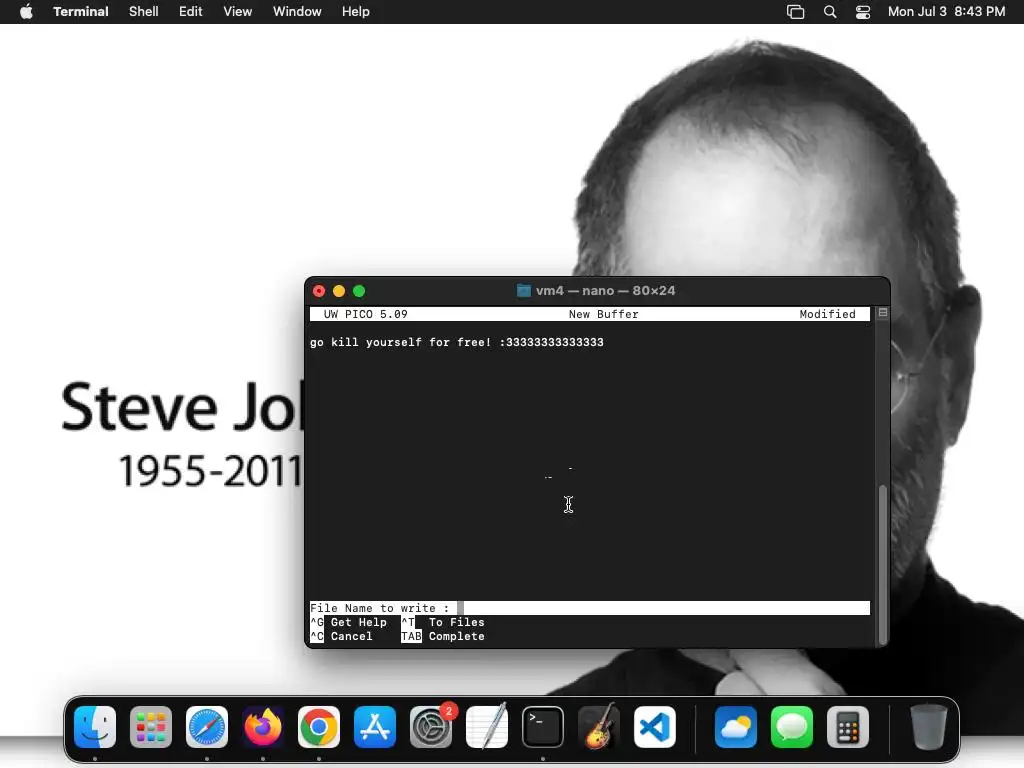Viewport: 1024px width, 768px height.
Task: Zoom the Terminal window with green button
Action: tap(359, 291)
